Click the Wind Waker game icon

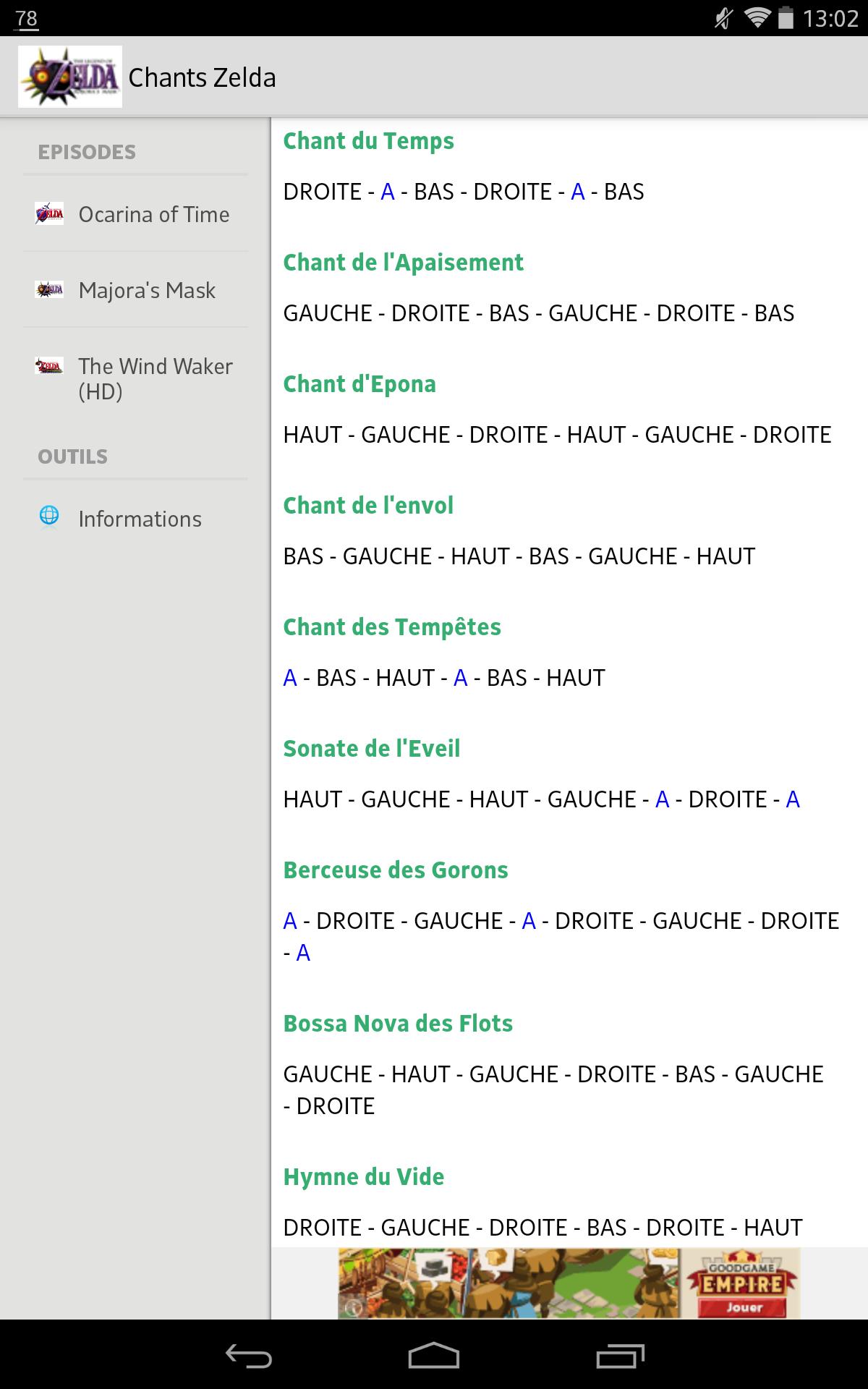(49, 366)
